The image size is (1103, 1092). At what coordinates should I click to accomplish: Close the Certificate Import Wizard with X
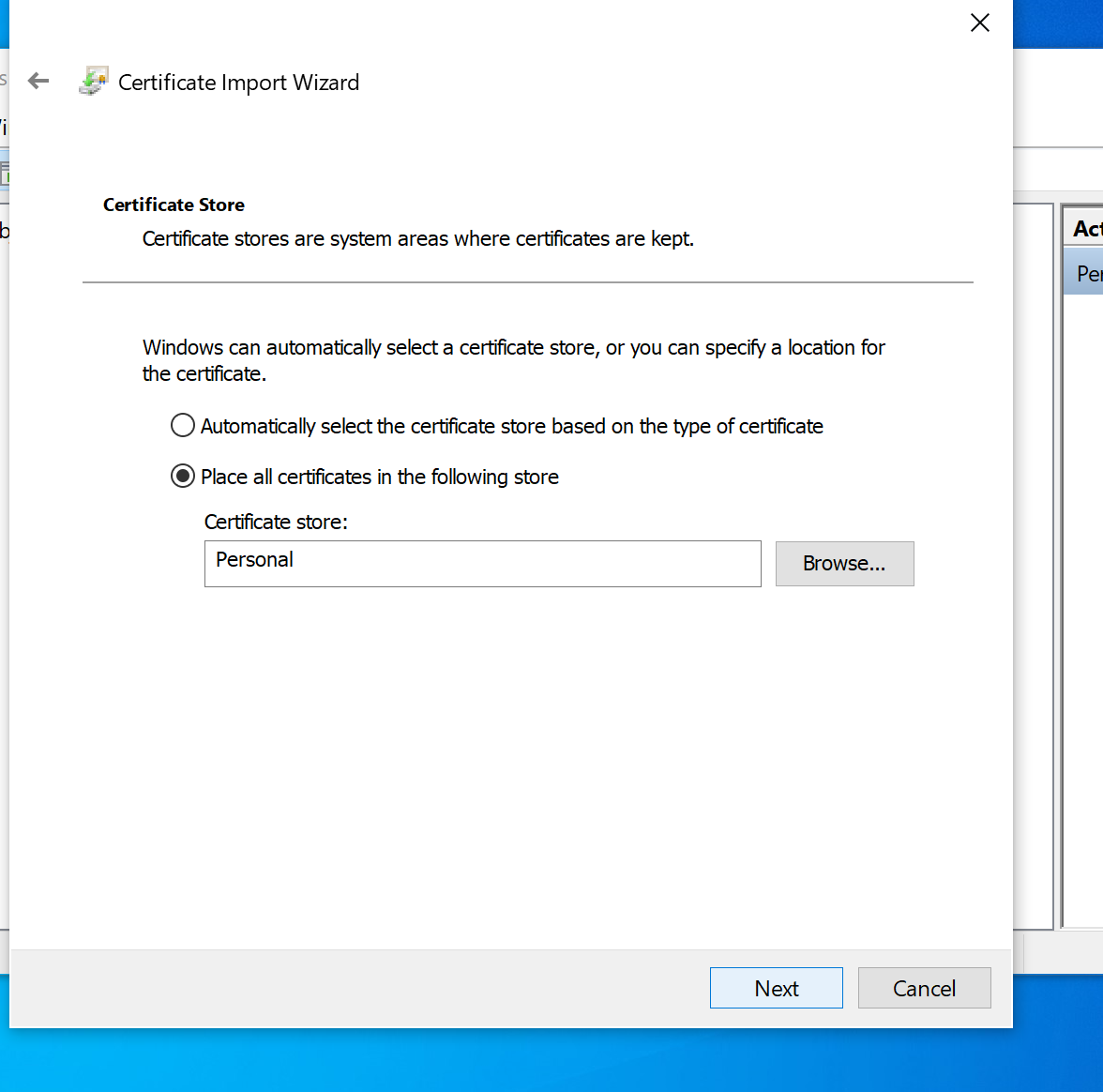point(979,23)
